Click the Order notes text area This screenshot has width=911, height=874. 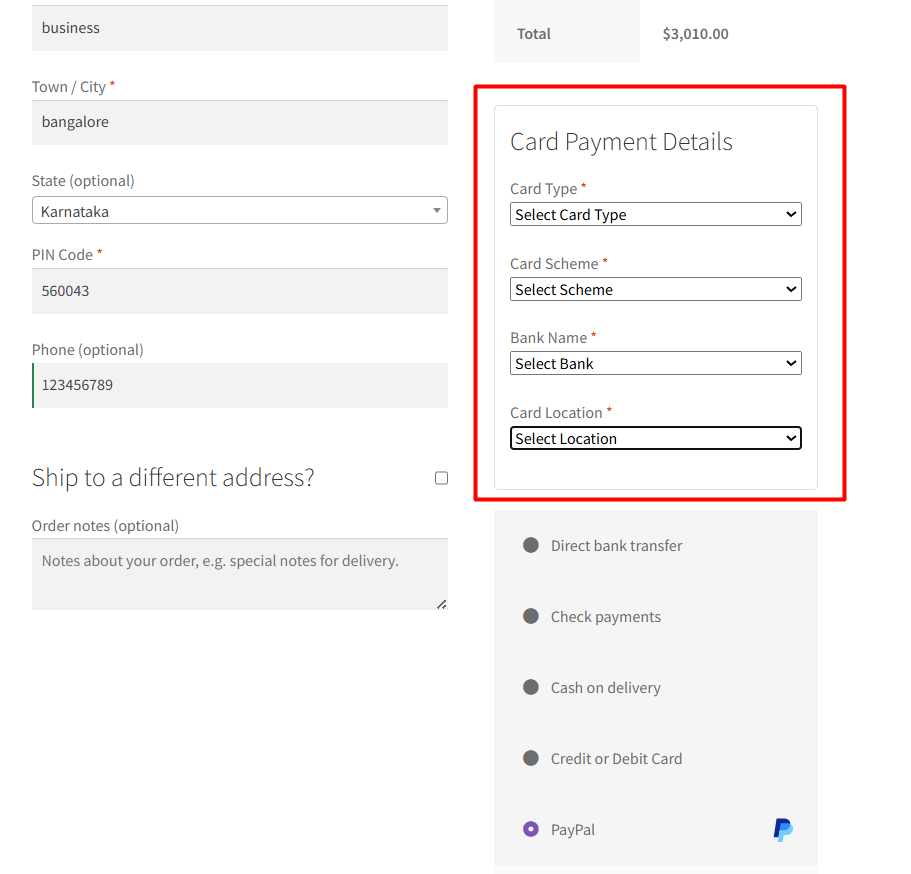pyautogui.click(x=239, y=573)
